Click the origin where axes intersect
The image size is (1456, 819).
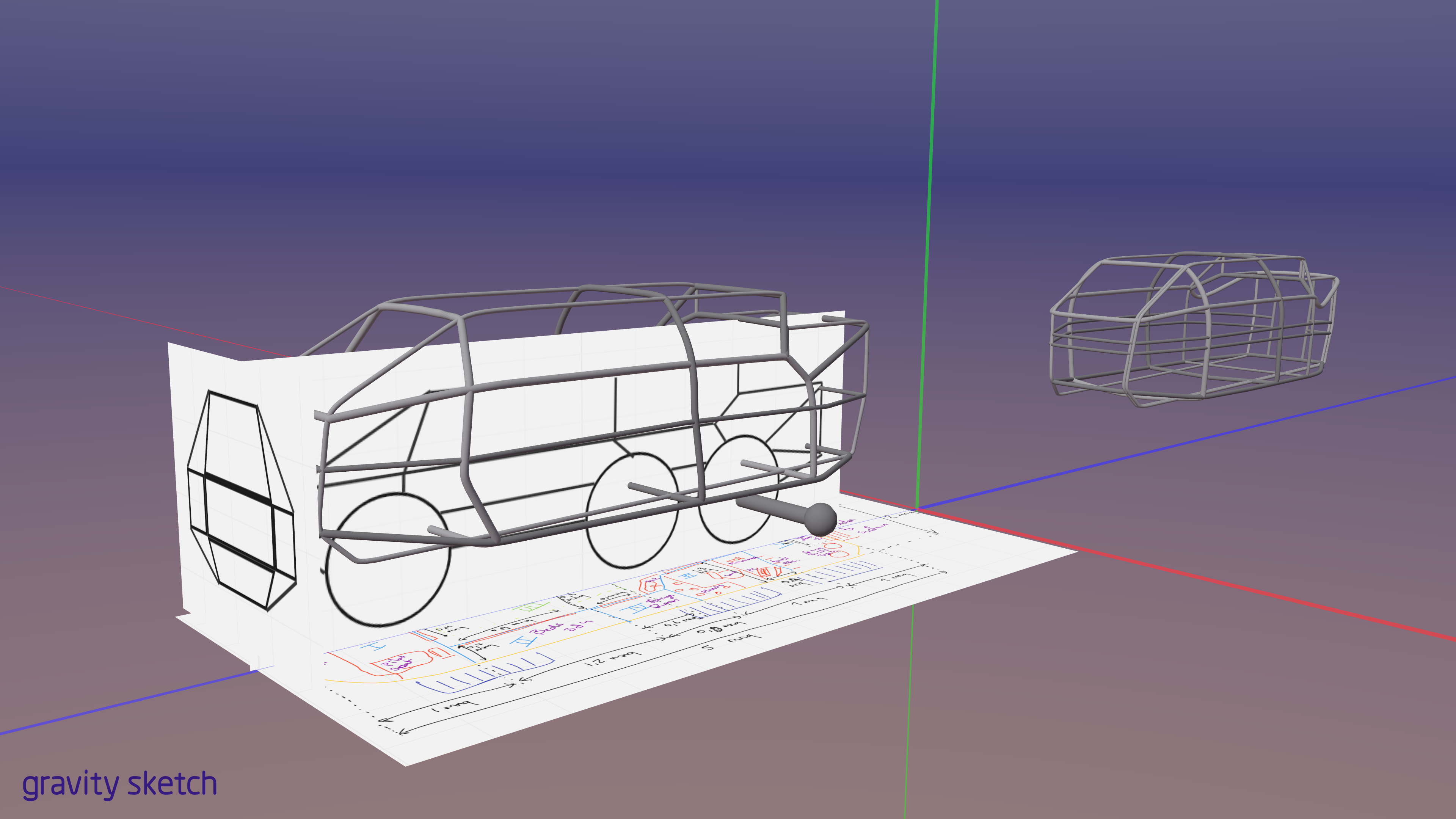[916, 509]
